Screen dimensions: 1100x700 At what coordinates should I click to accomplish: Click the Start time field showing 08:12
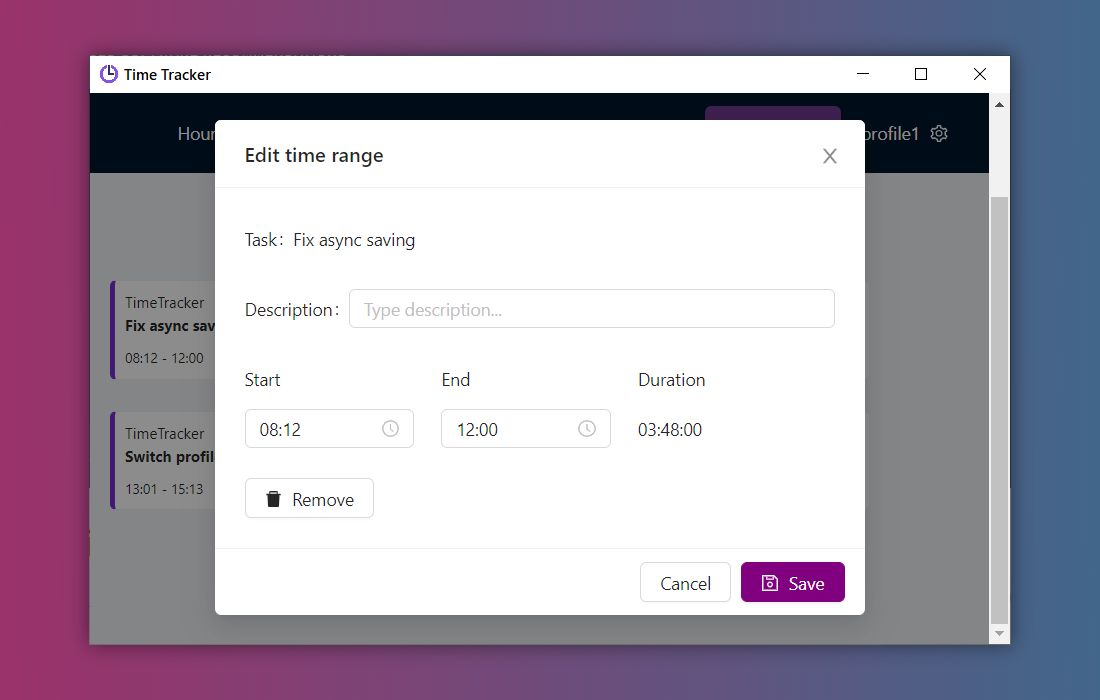coord(329,429)
